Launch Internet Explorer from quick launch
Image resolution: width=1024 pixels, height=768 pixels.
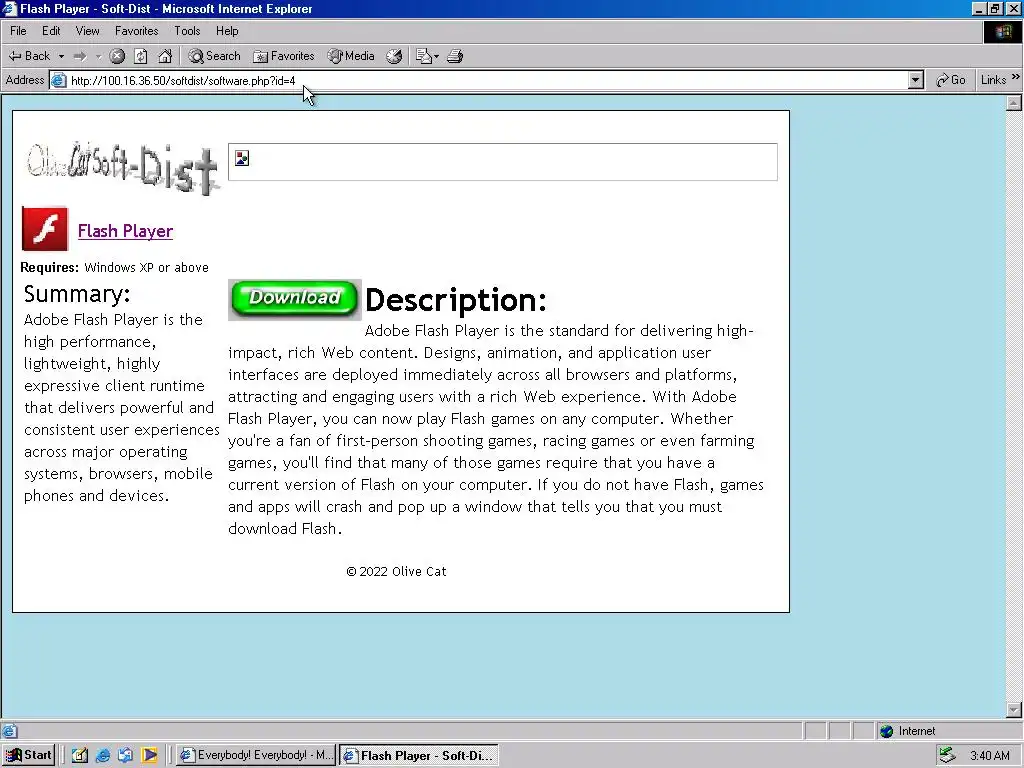coord(103,755)
